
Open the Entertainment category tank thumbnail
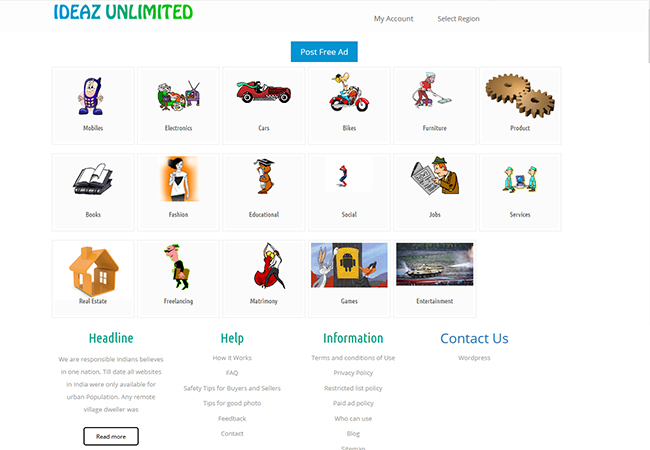(434, 264)
